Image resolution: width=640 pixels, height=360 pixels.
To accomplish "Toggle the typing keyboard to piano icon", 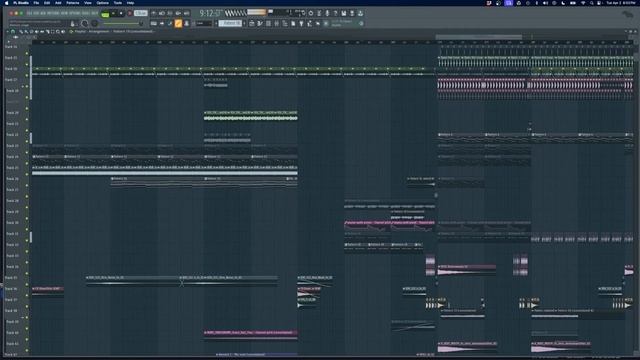I will 153,24.
